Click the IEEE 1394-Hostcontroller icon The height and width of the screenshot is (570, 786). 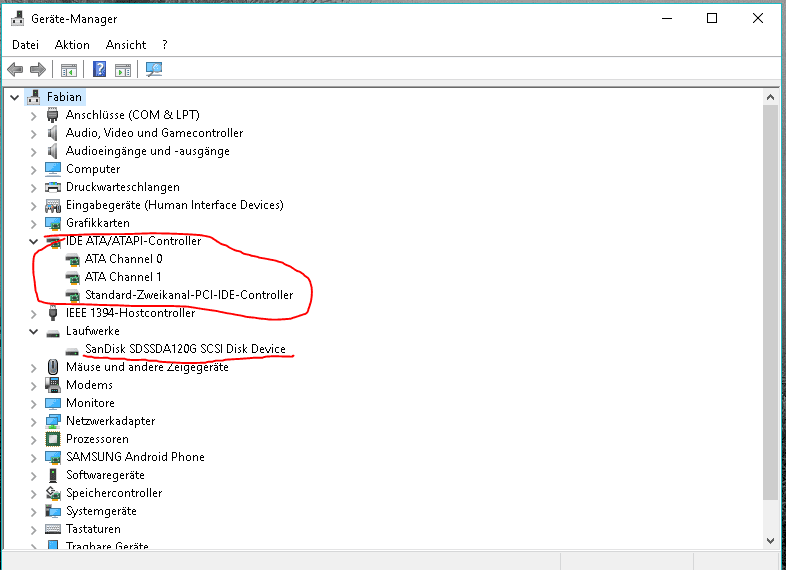click(53, 313)
